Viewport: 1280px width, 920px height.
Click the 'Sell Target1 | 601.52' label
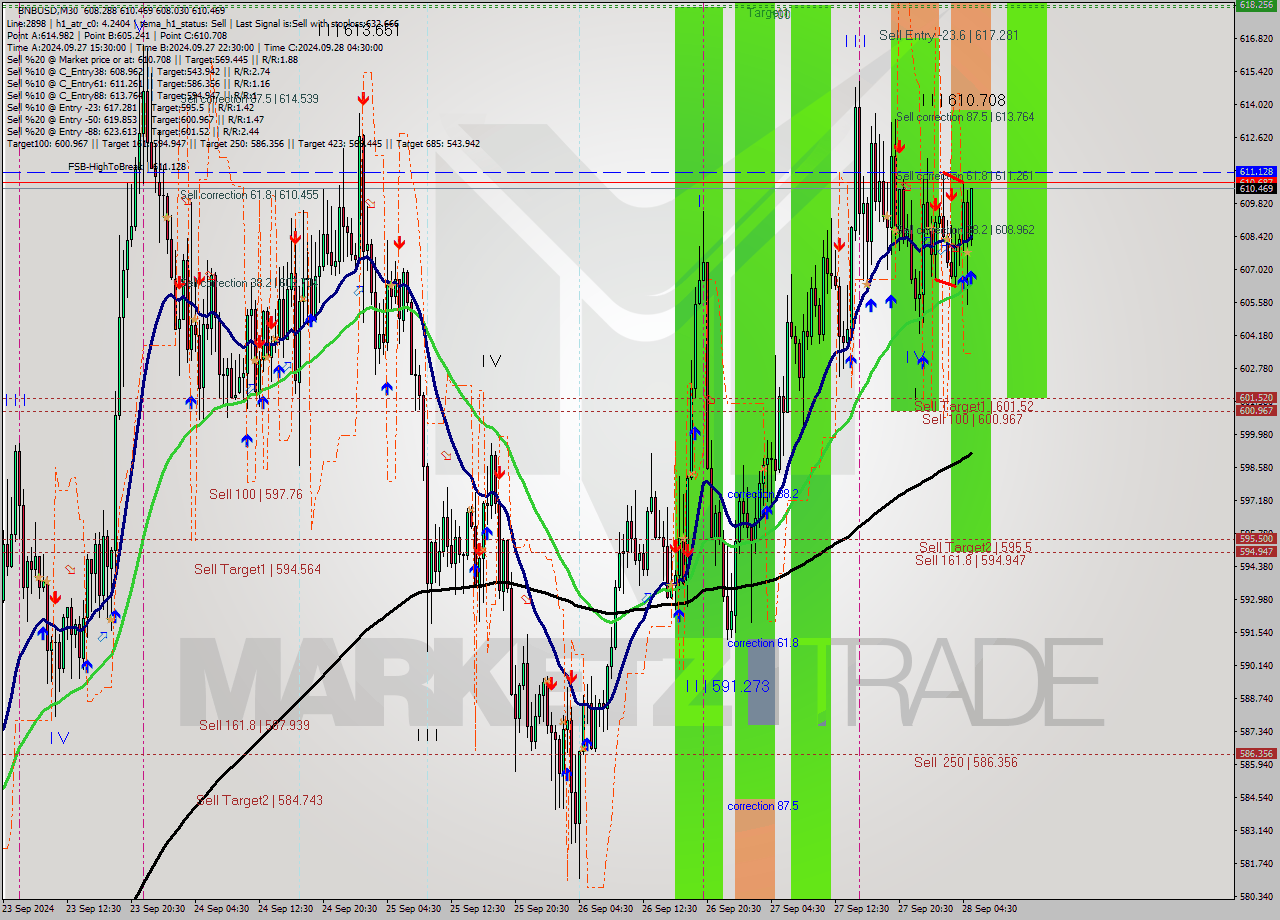[974, 406]
